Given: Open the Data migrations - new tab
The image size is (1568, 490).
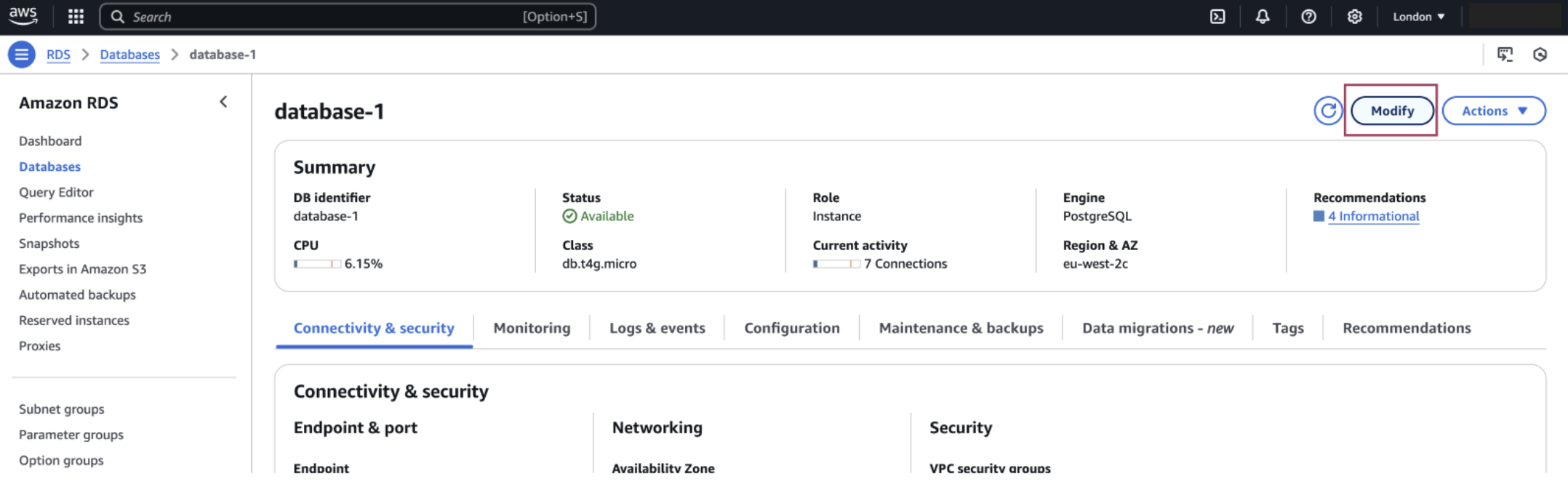Looking at the screenshot, I should (1158, 328).
